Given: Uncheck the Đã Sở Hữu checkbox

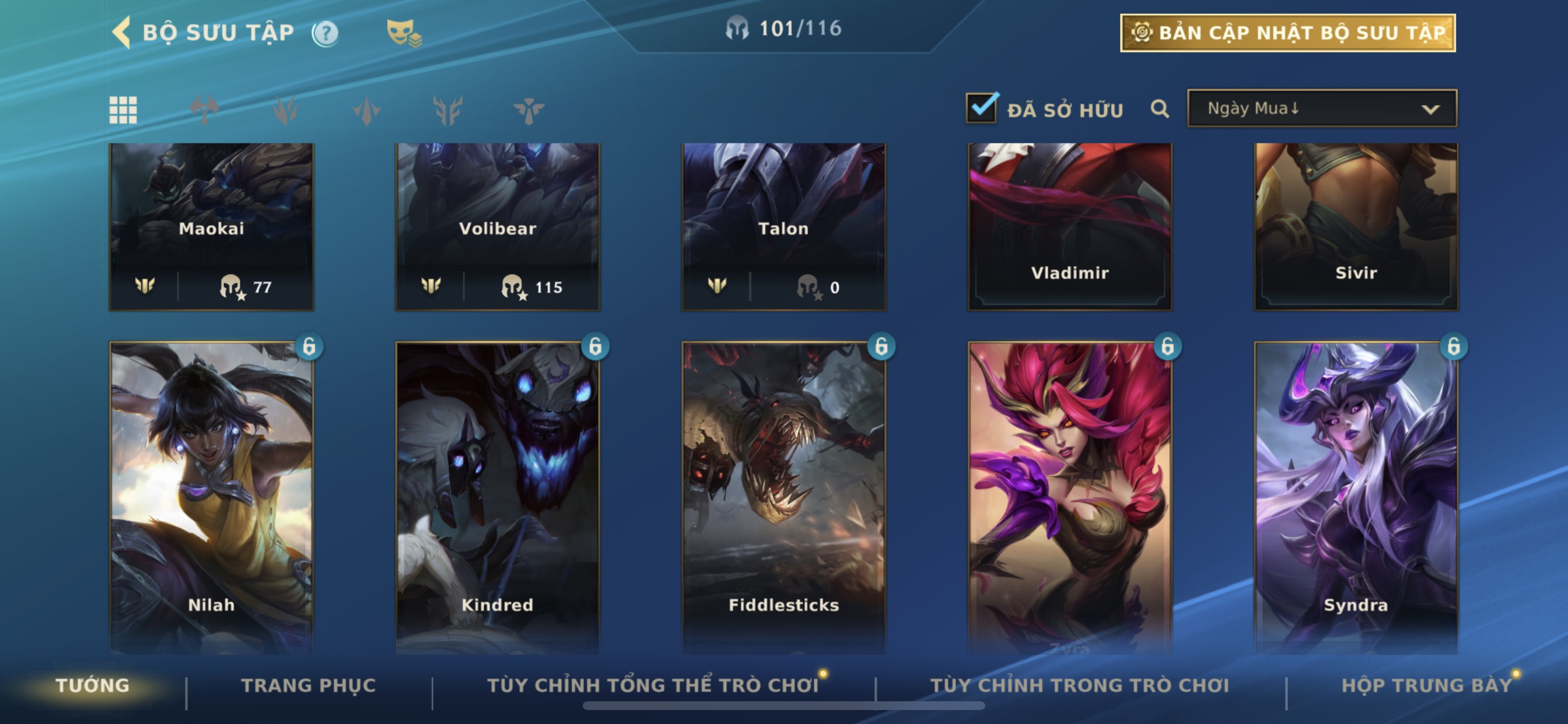Looking at the screenshot, I should (x=982, y=108).
